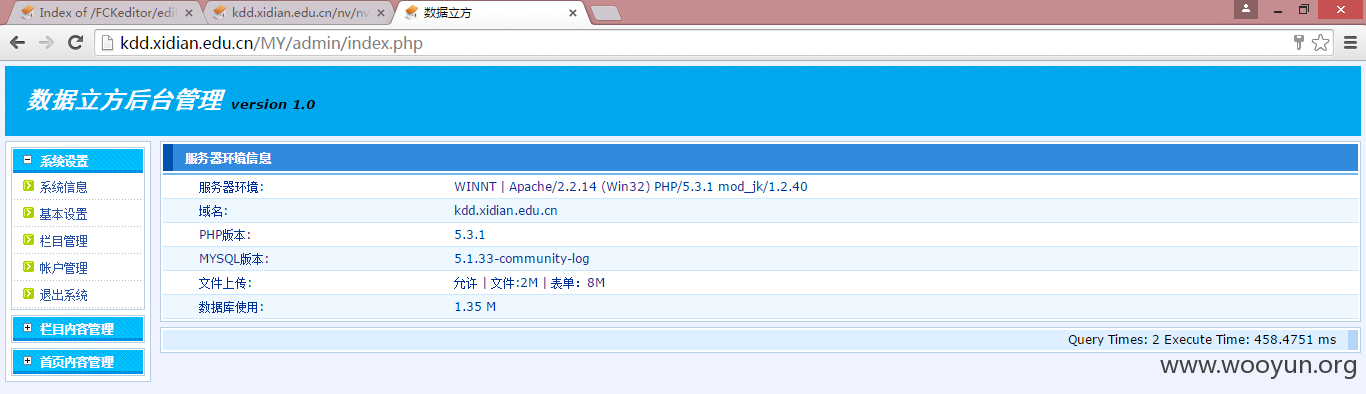The image size is (1366, 394).
Task: Click the green arrow beside 系统信息
Action: point(29,186)
